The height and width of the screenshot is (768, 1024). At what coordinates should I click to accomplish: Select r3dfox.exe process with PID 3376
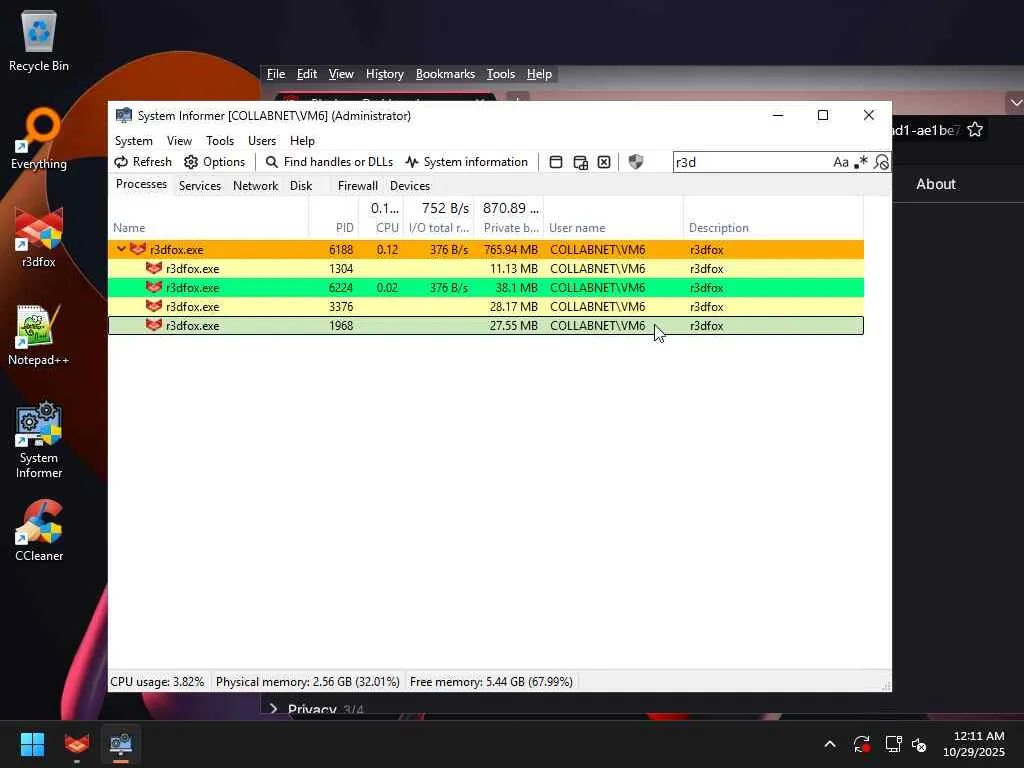[486, 306]
